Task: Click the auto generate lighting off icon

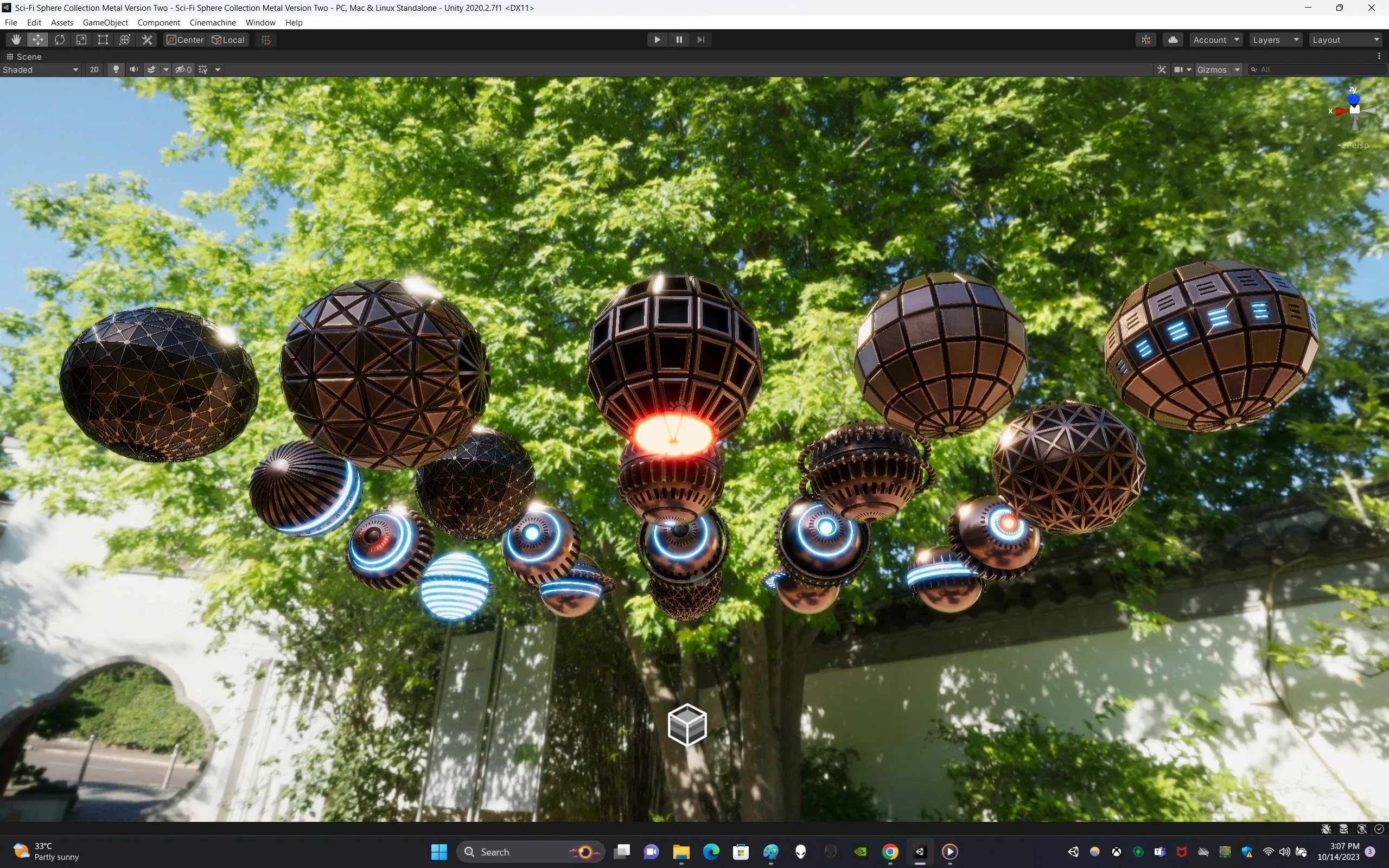Action: tap(1361, 828)
